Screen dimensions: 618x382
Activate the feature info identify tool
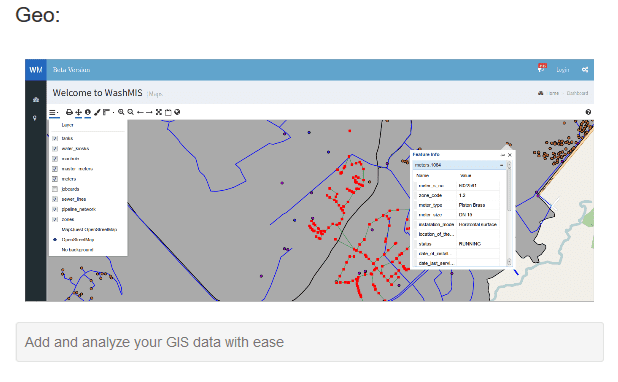click(x=87, y=112)
